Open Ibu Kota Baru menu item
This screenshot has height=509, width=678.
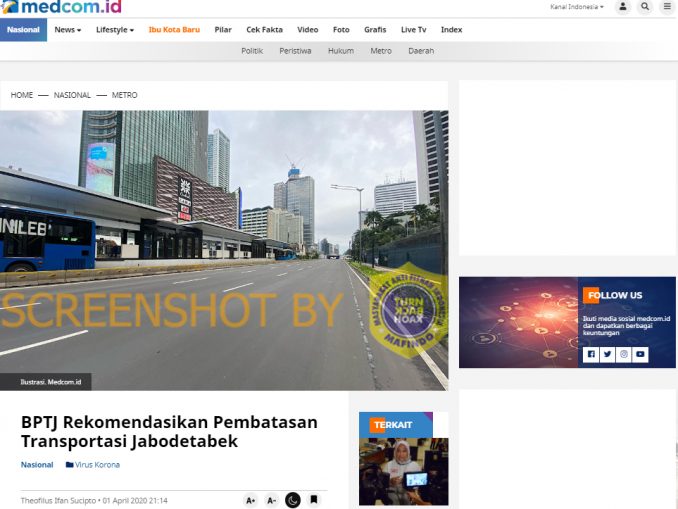tap(174, 30)
